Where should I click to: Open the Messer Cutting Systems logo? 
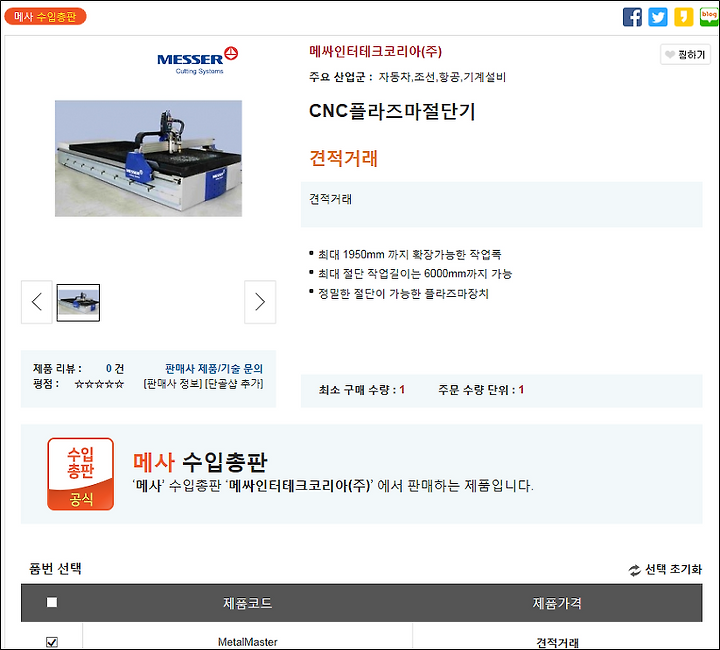pos(197,60)
